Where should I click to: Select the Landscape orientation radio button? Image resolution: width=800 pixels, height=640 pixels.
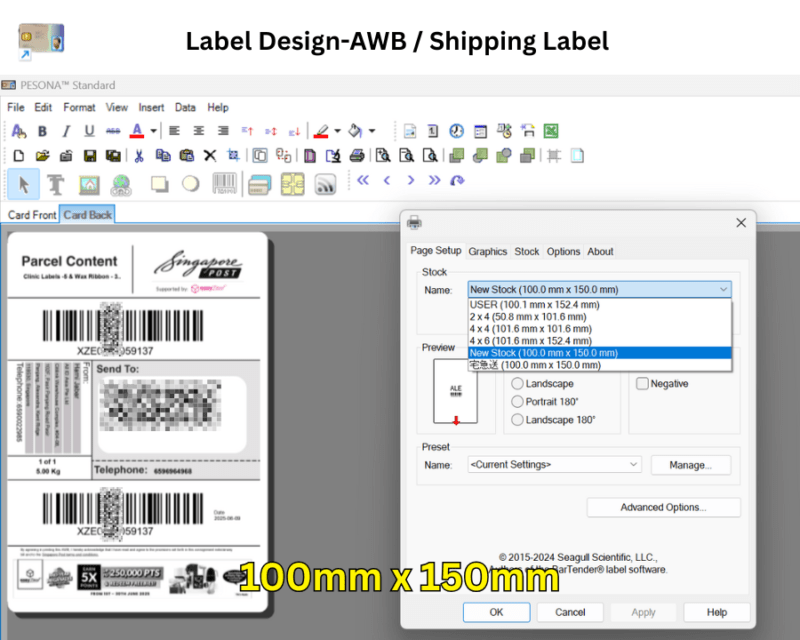(x=517, y=383)
